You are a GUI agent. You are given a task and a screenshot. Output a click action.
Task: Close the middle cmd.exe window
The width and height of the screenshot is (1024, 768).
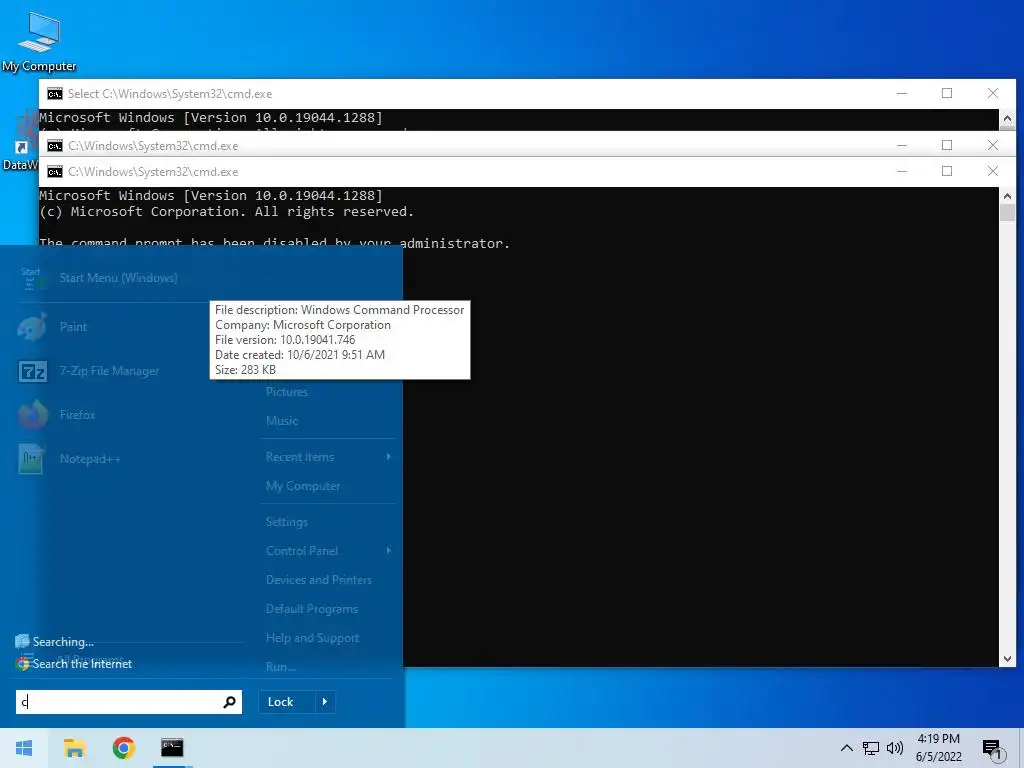pyautogui.click(x=993, y=145)
